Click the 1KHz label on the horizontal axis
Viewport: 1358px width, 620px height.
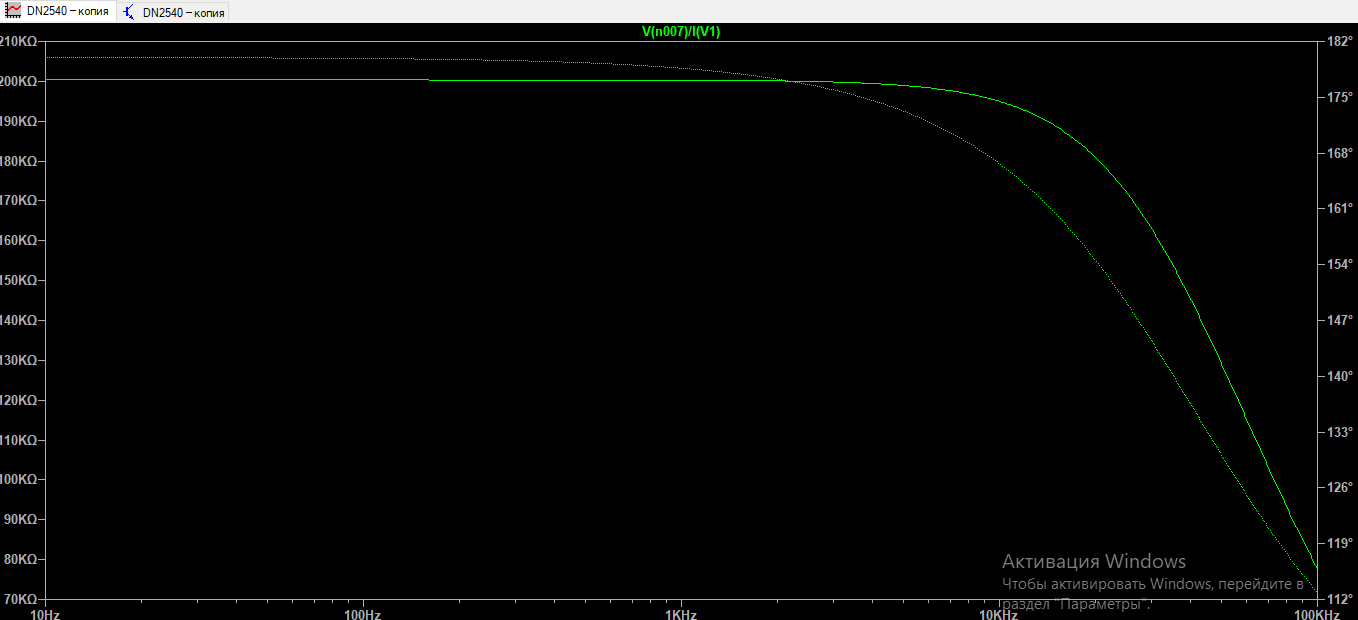[680, 612]
